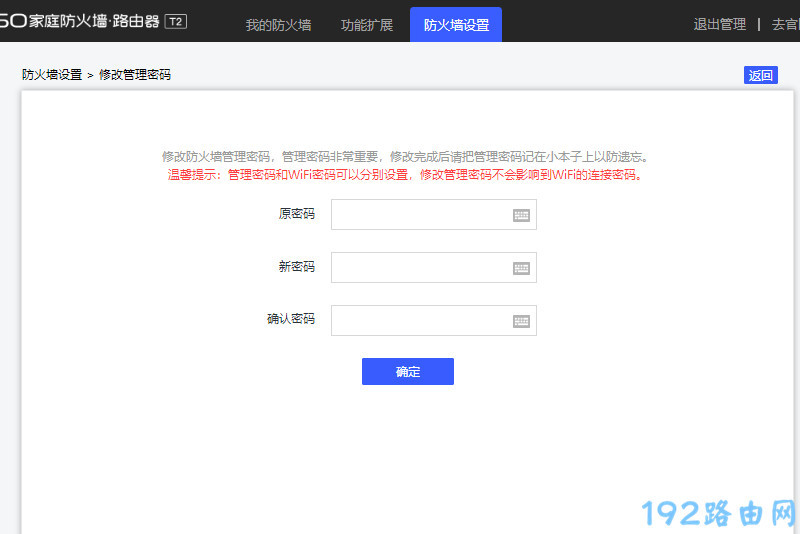Open the 去官网 link at top right

785,25
